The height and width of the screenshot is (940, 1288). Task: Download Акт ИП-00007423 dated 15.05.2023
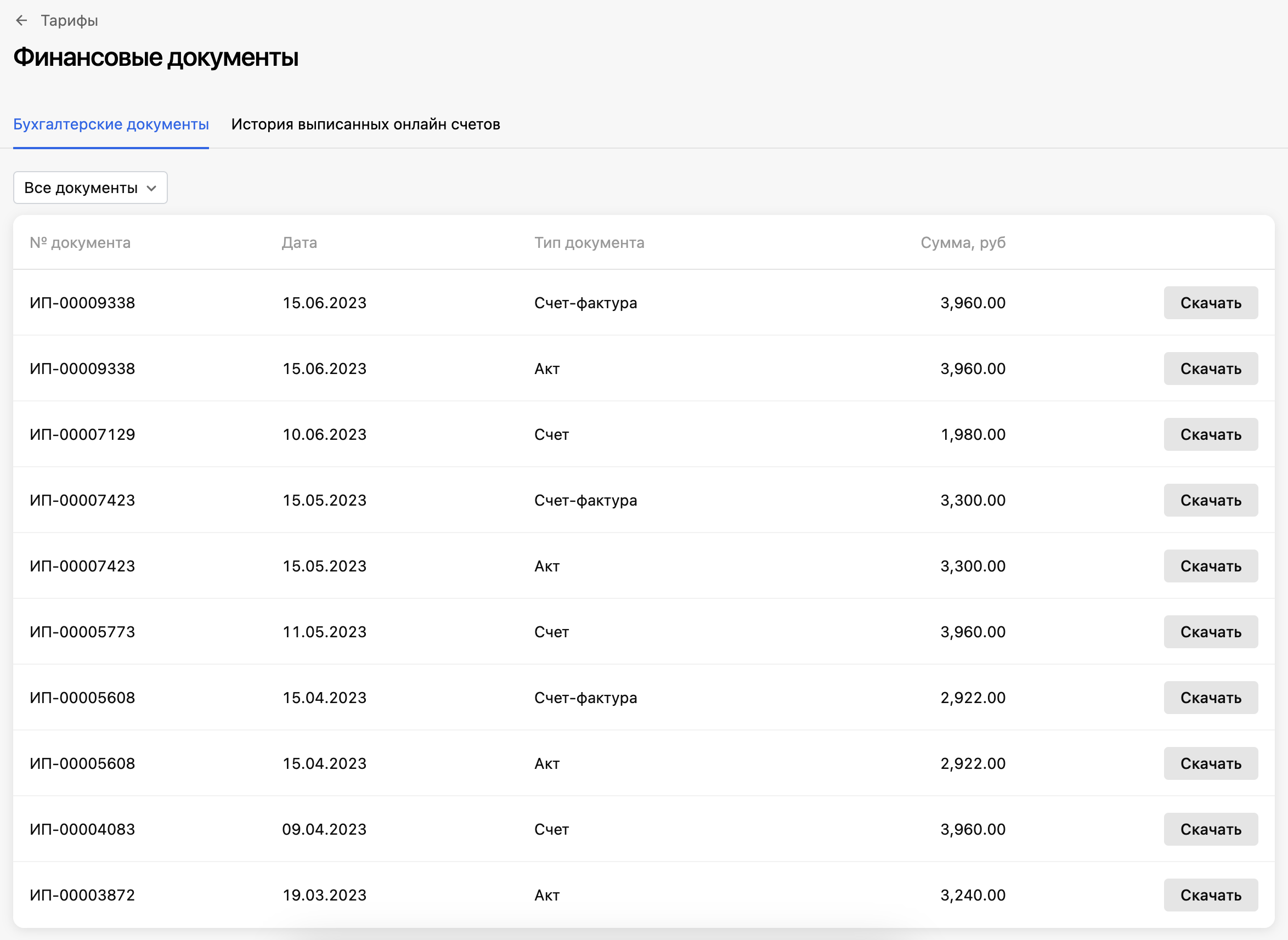click(1210, 566)
